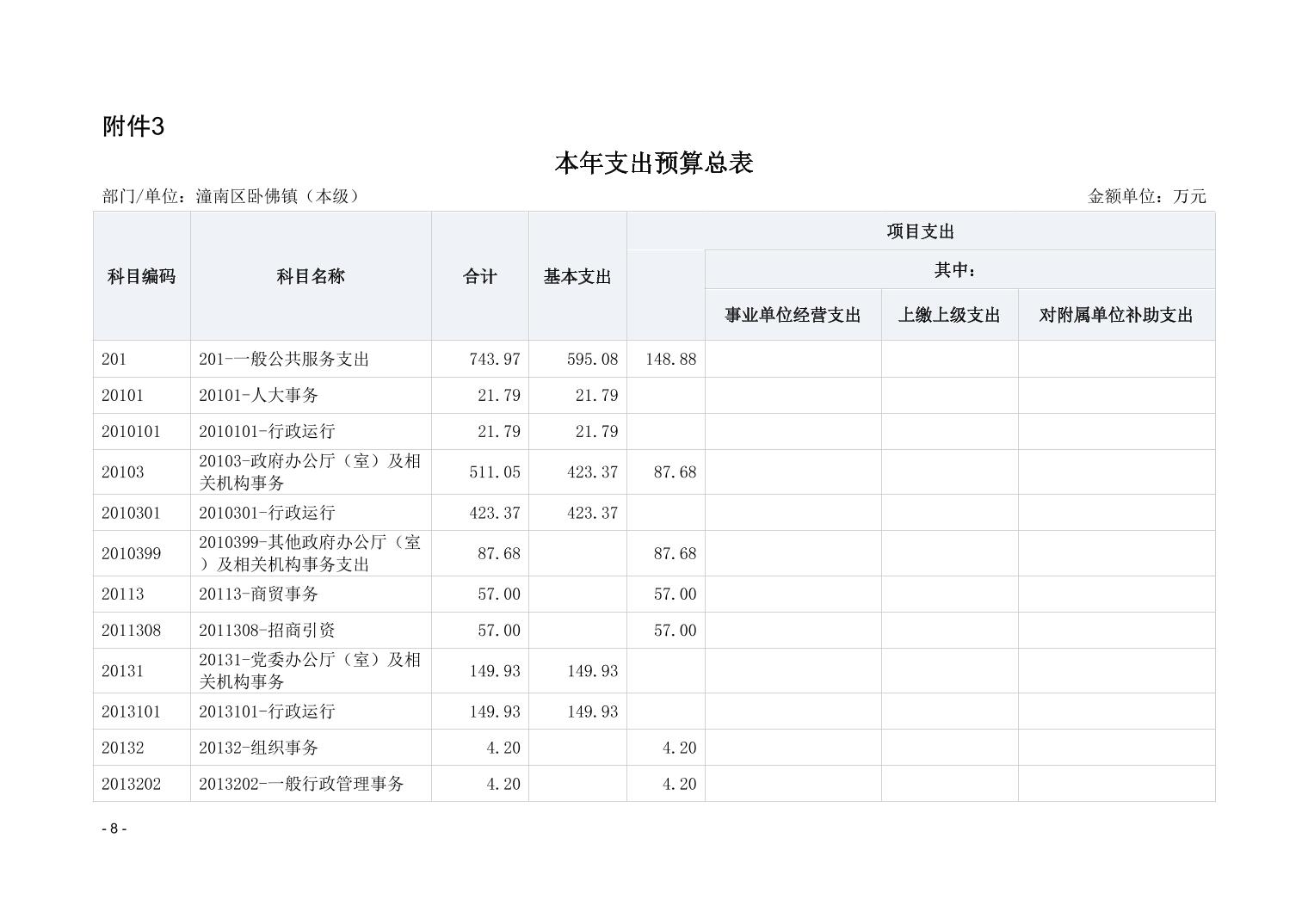
Task: Select the 20132-组织事务 cell
Action: [x=311, y=748]
